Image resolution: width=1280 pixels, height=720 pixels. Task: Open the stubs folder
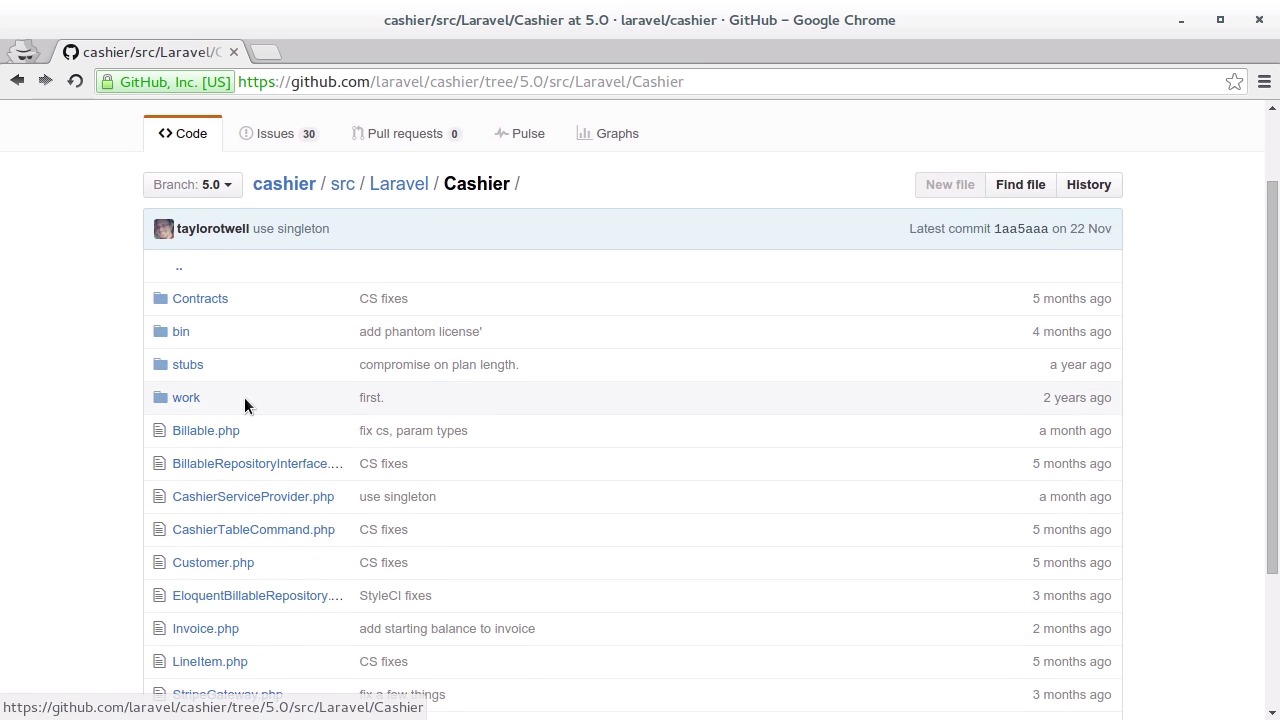pyautogui.click(x=188, y=364)
